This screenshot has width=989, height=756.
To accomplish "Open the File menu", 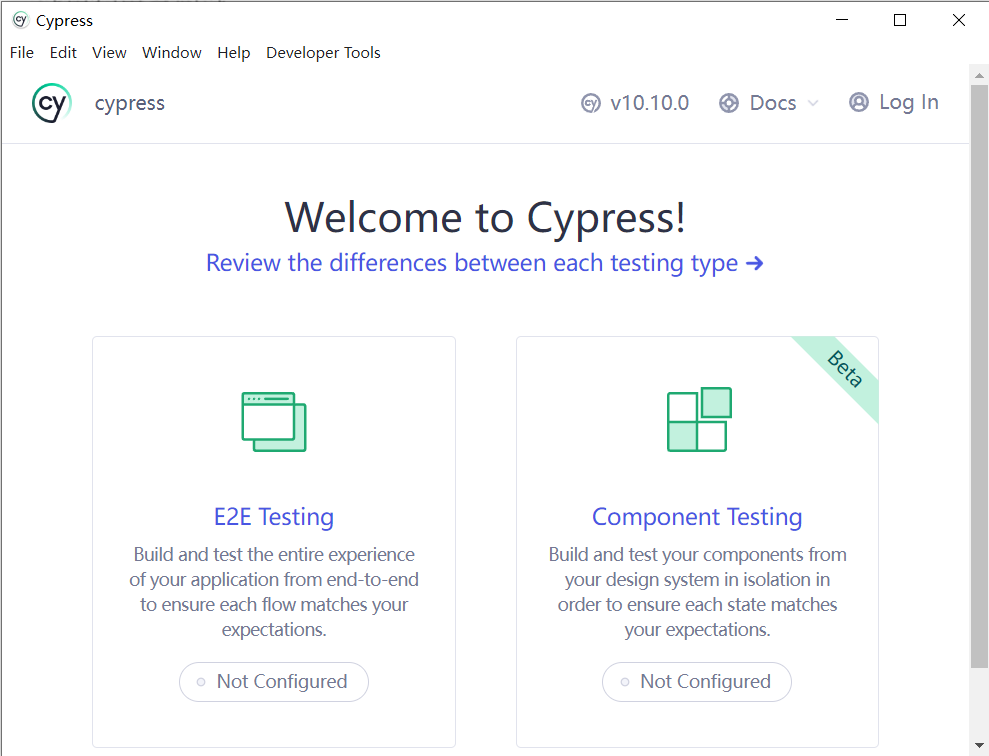I will [21, 52].
